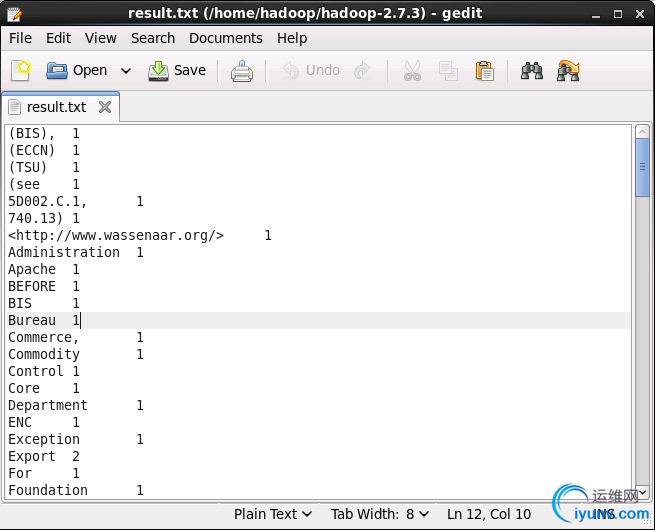The width and height of the screenshot is (655, 530).
Task: Click the gedit icon in title bar
Action: point(14,14)
